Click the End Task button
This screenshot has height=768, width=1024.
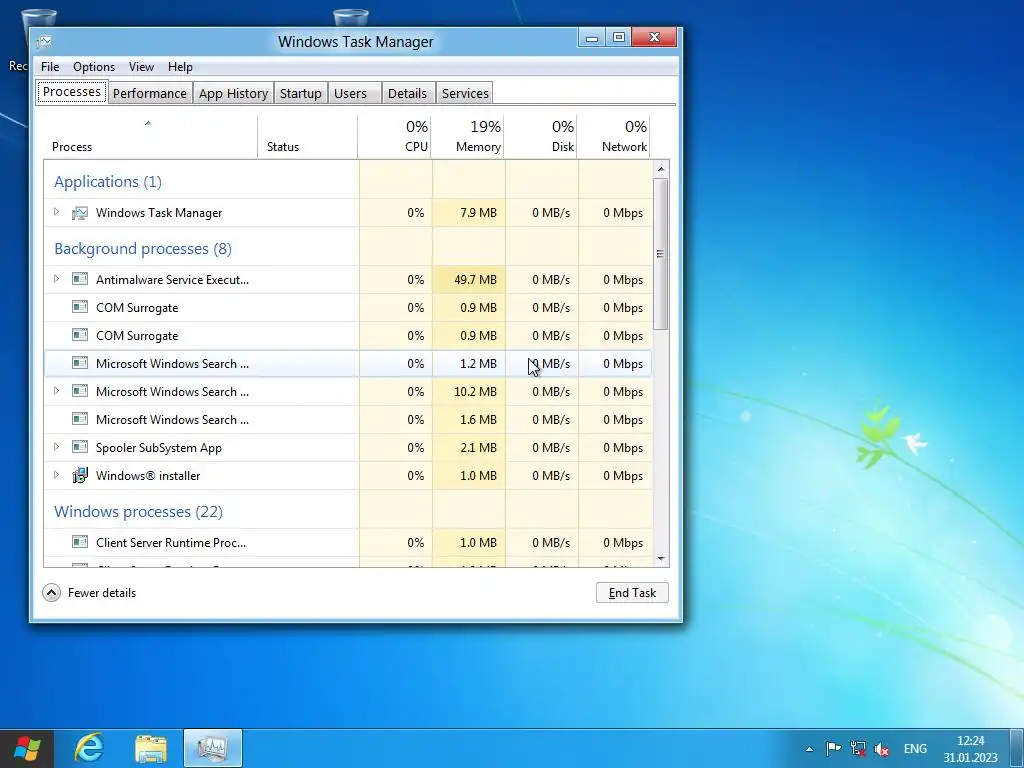click(632, 592)
